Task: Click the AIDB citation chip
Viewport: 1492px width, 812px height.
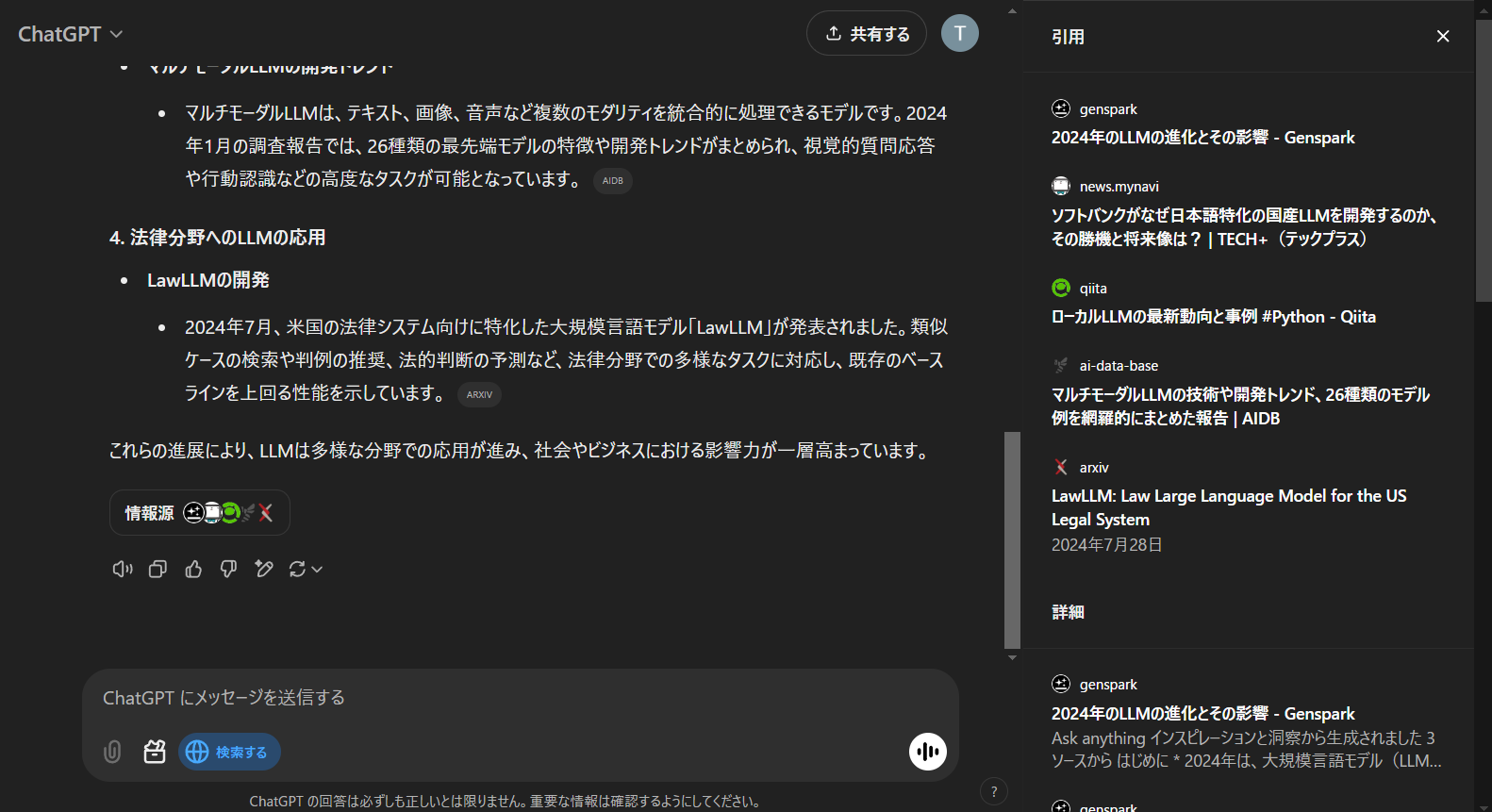Action: pos(613,181)
